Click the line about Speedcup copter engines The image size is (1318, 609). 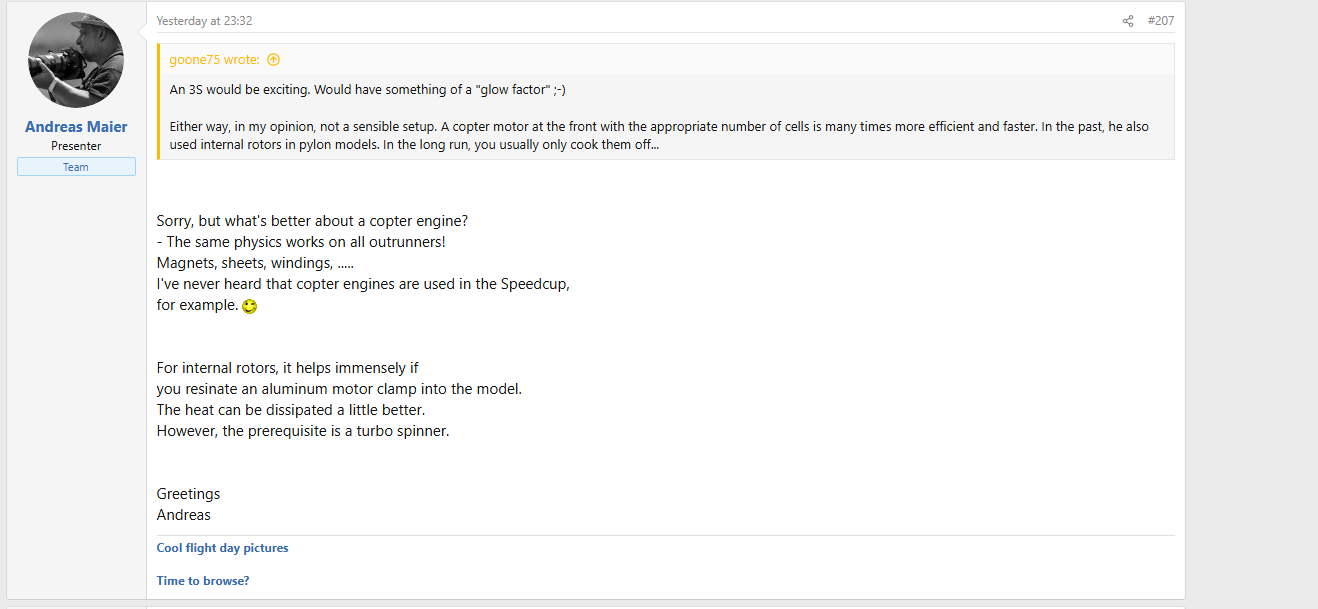pos(363,284)
